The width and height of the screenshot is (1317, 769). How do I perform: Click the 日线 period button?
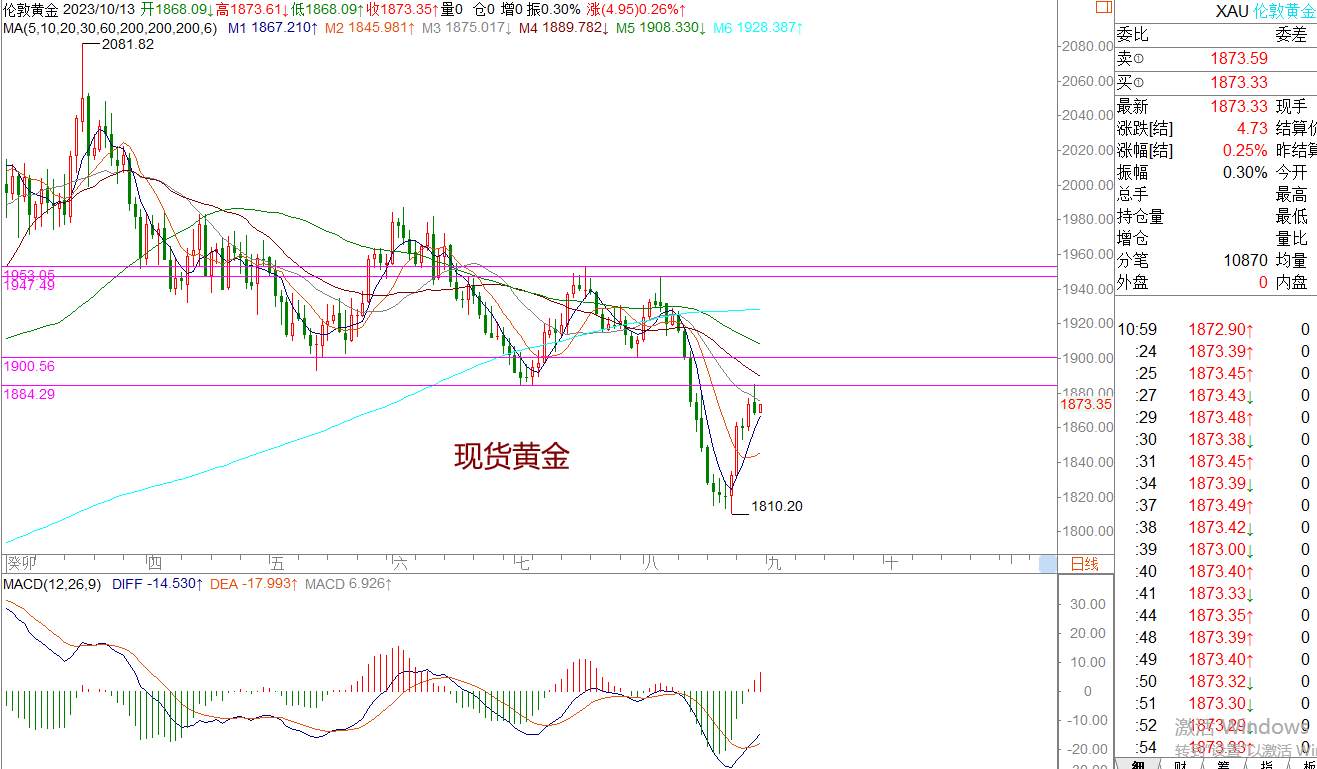point(1084,564)
